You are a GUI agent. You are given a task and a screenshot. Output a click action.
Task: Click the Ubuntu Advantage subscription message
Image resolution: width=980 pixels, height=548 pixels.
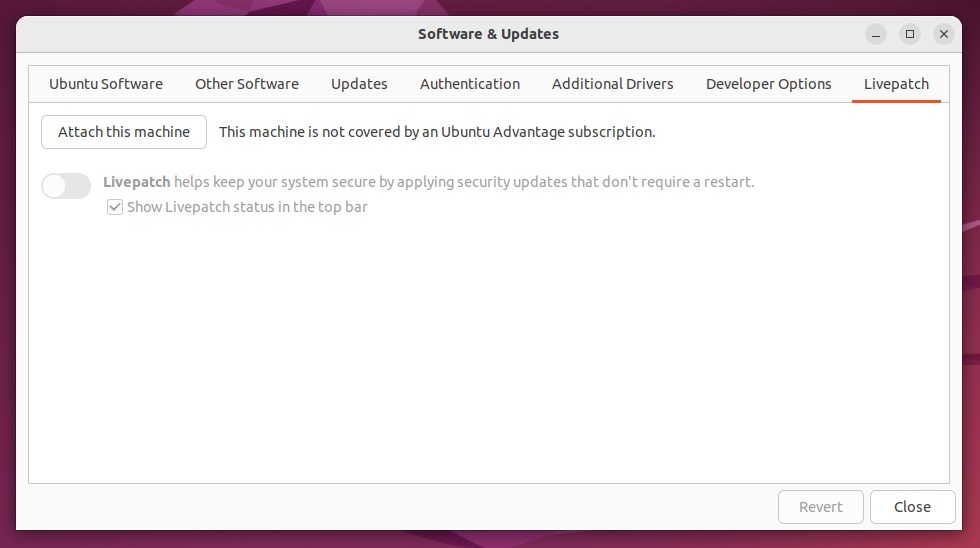[437, 132]
